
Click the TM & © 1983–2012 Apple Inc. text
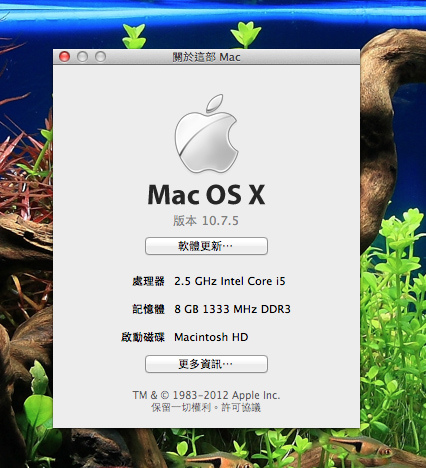pos(206,395)
